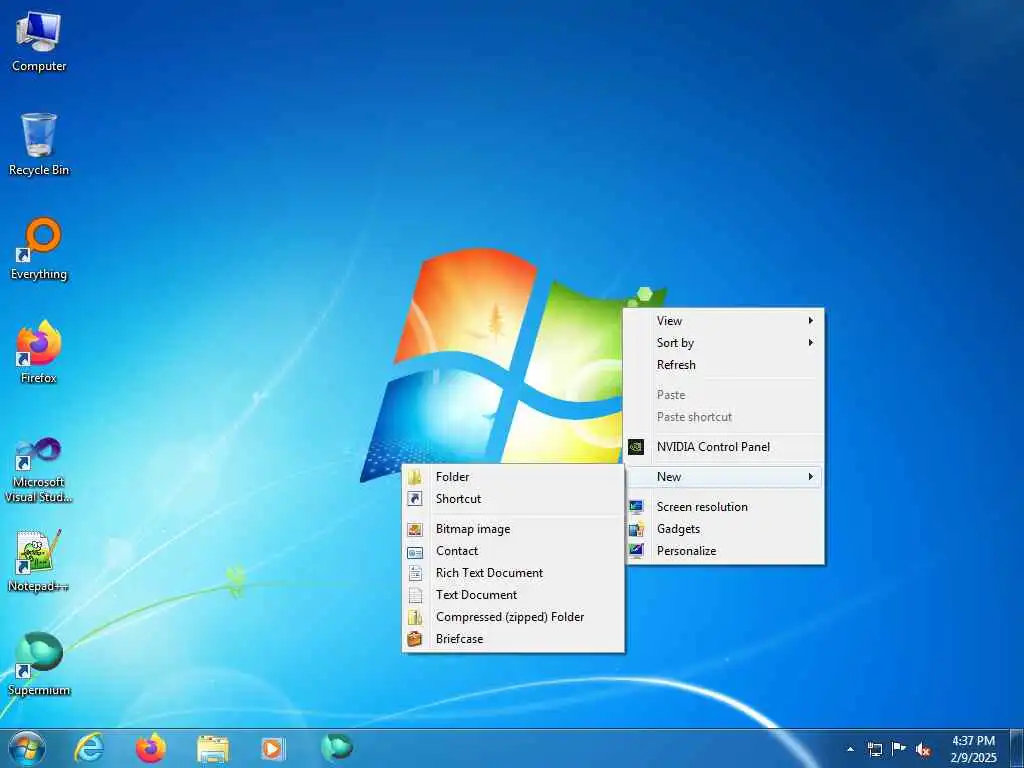Click the Gadgets menu icon
The height and width of the screenshot is (768, 1024).
[x=635, y=529]
